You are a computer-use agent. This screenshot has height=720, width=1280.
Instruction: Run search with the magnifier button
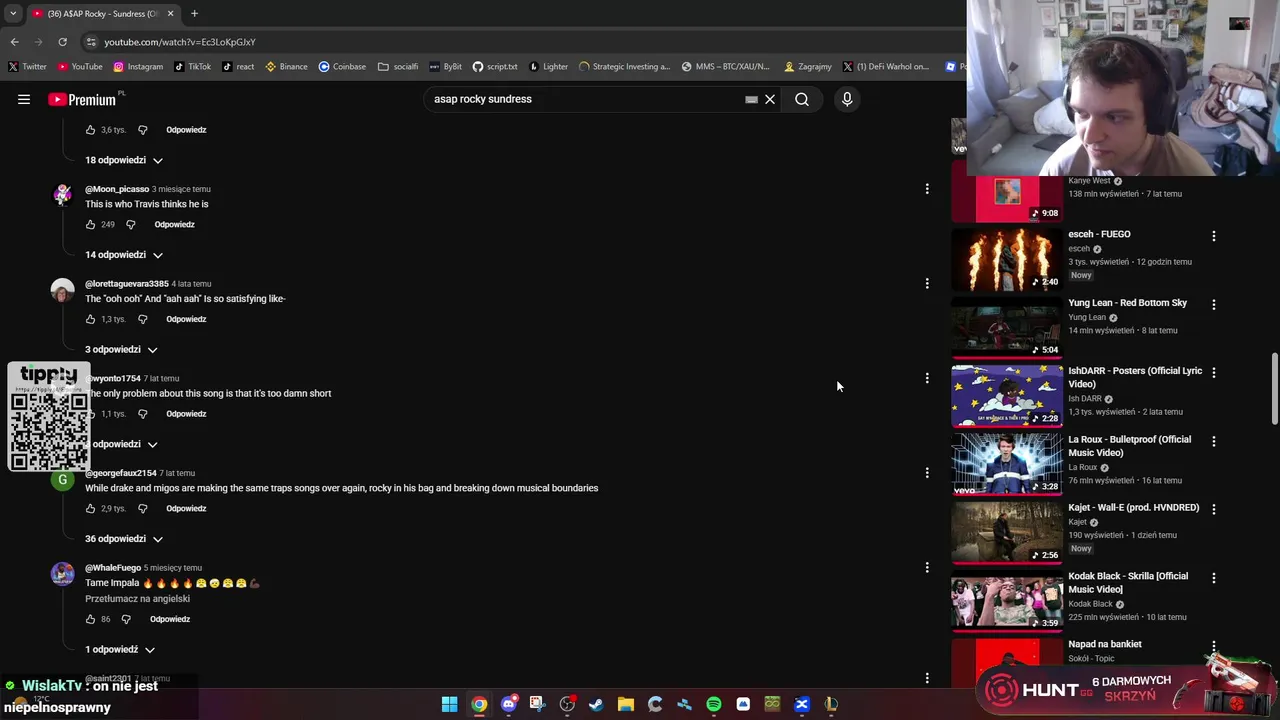point(802,99)
